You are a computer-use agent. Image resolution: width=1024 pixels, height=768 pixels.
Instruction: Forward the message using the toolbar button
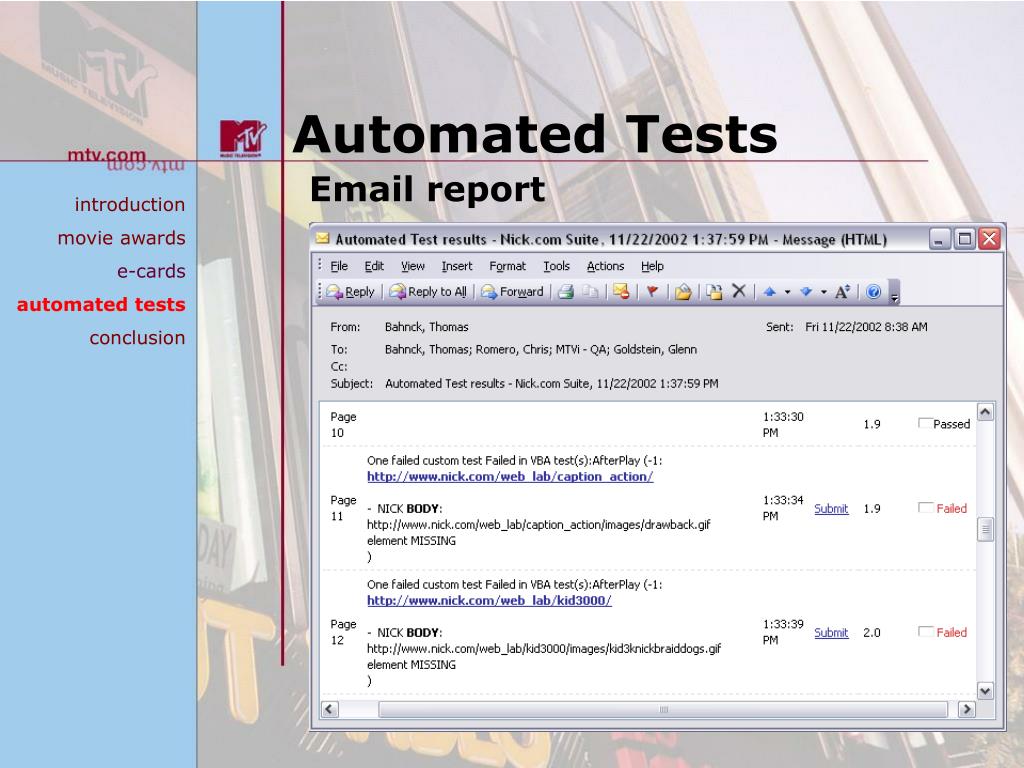(x=512, y=292)
